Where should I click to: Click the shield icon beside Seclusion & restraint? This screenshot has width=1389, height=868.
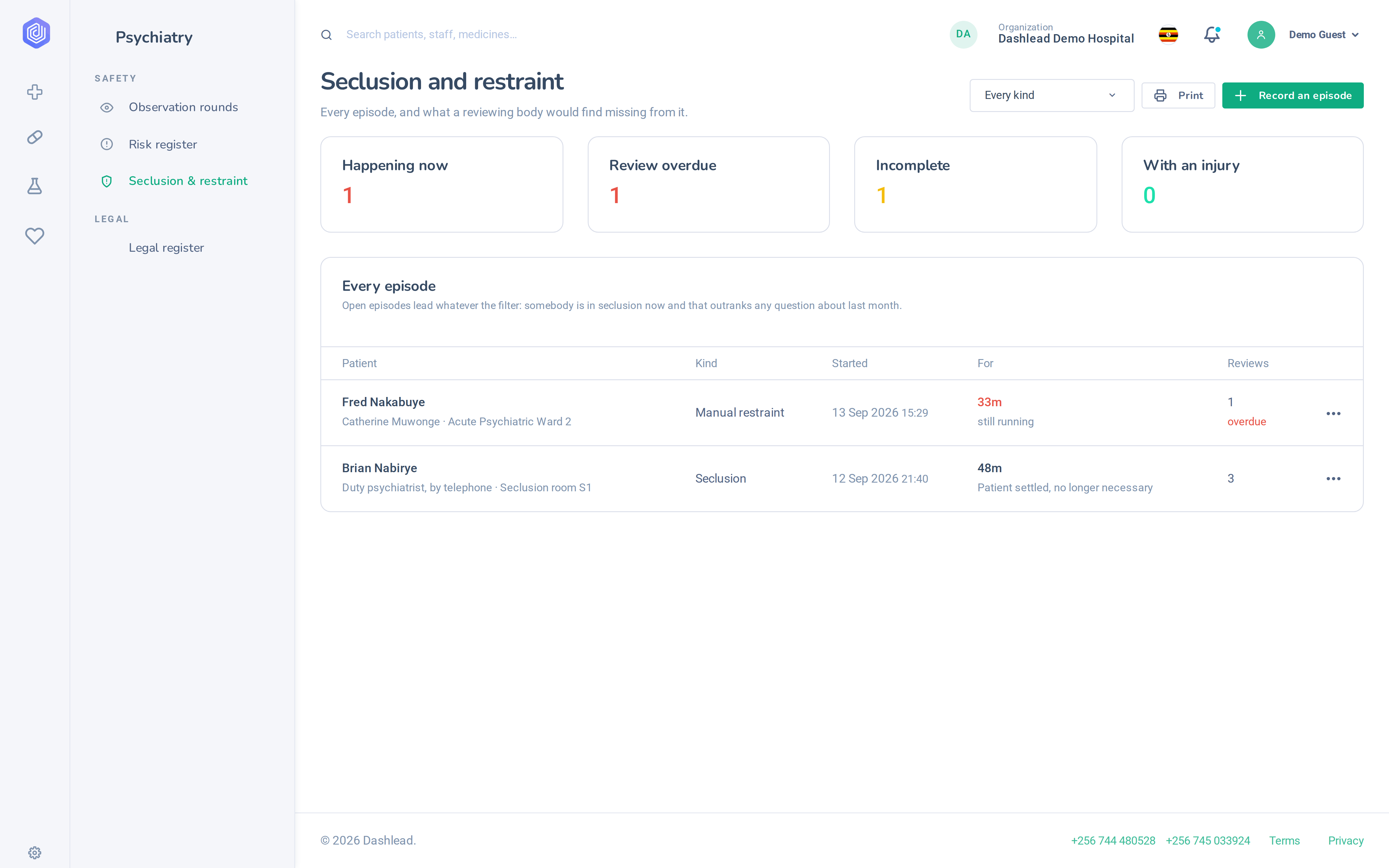coord(107,181)
